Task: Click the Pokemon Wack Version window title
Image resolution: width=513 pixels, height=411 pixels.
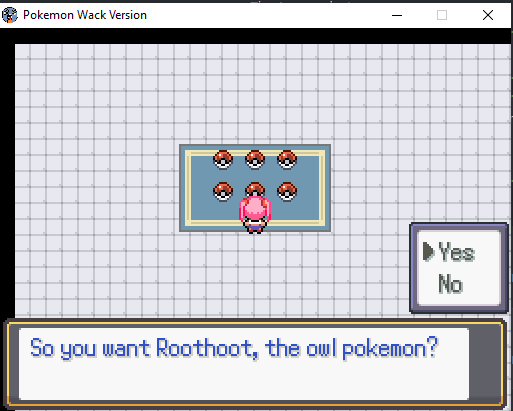Action: coord(85,15)
